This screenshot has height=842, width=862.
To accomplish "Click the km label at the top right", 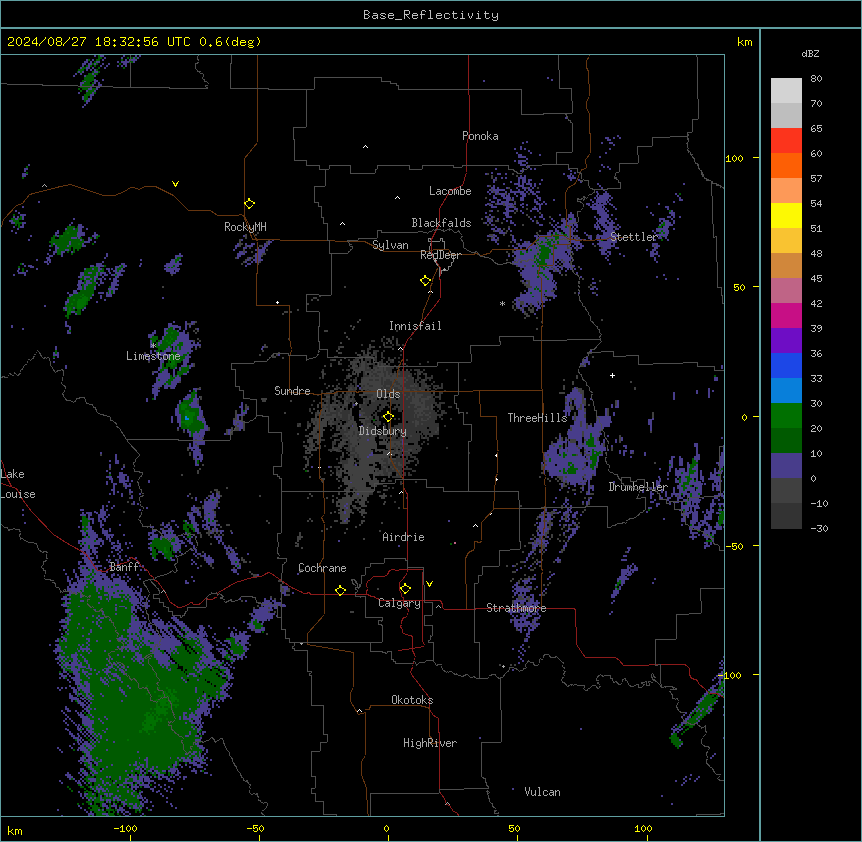I will point(745,42).
